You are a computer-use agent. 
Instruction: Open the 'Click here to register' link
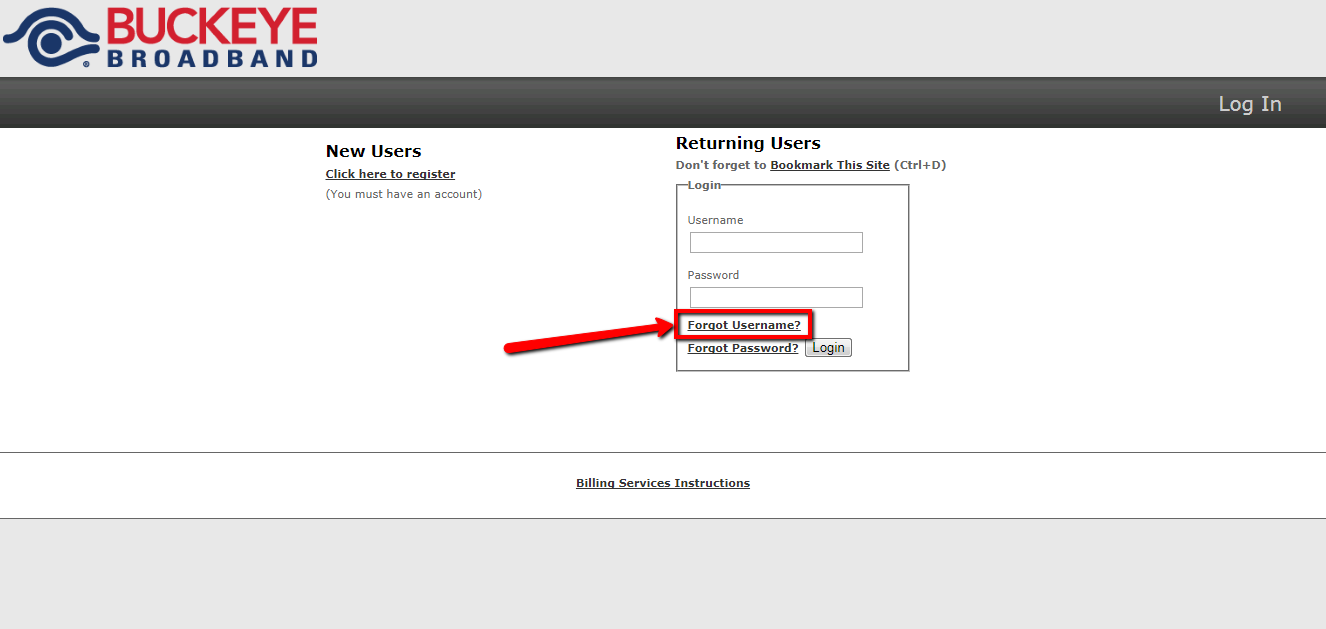point(390,174)
